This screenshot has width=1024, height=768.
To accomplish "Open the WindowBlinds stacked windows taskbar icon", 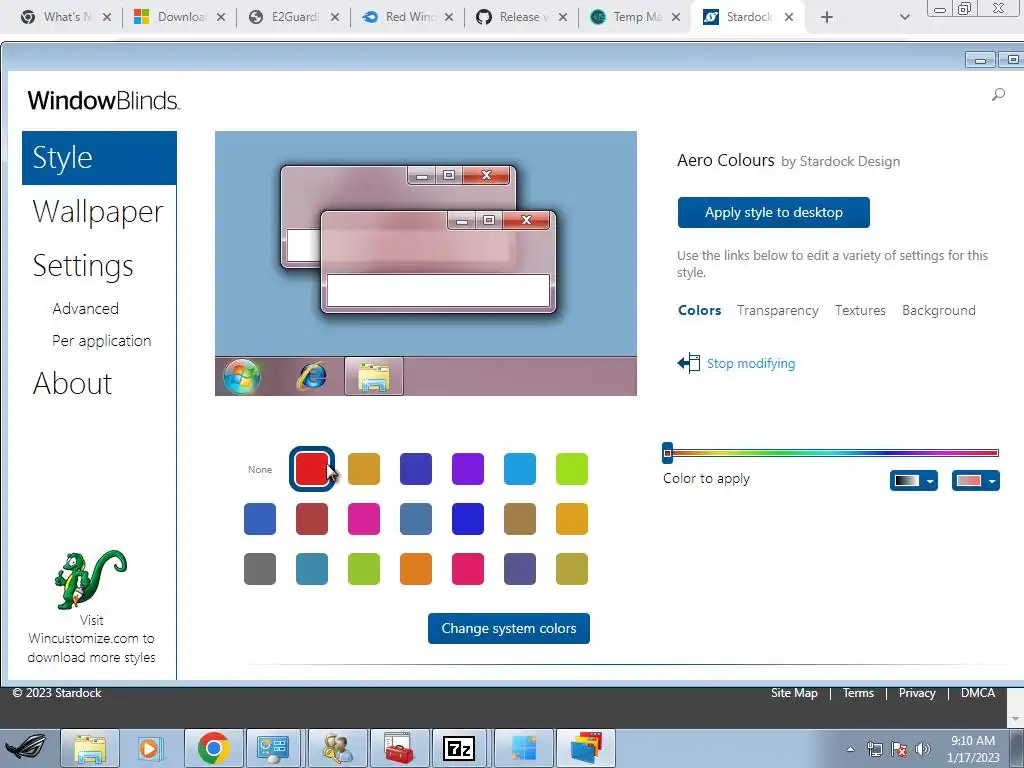I will [586, 748].
